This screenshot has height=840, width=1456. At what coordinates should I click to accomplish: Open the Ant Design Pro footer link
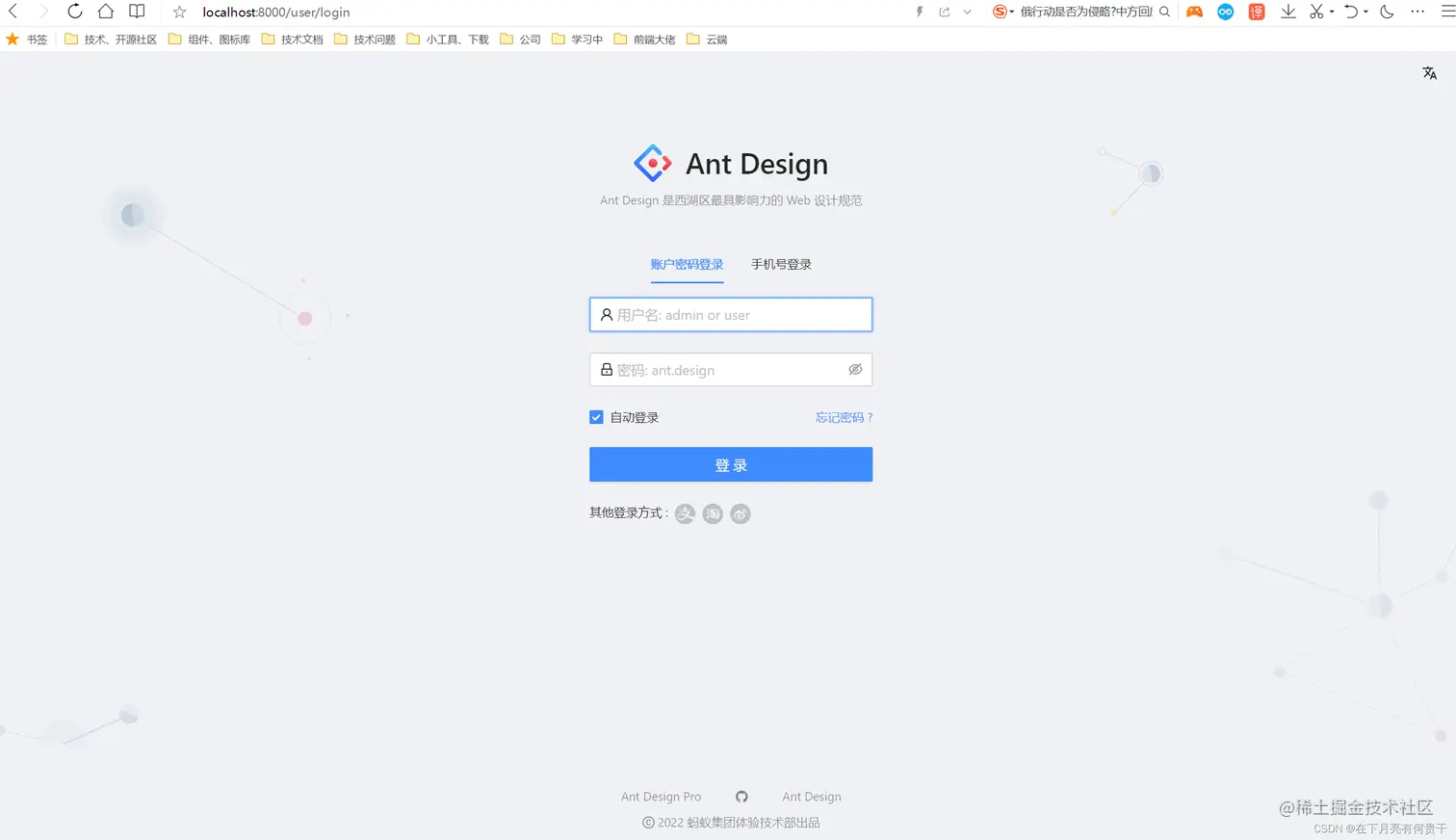(x=661, y=797)
